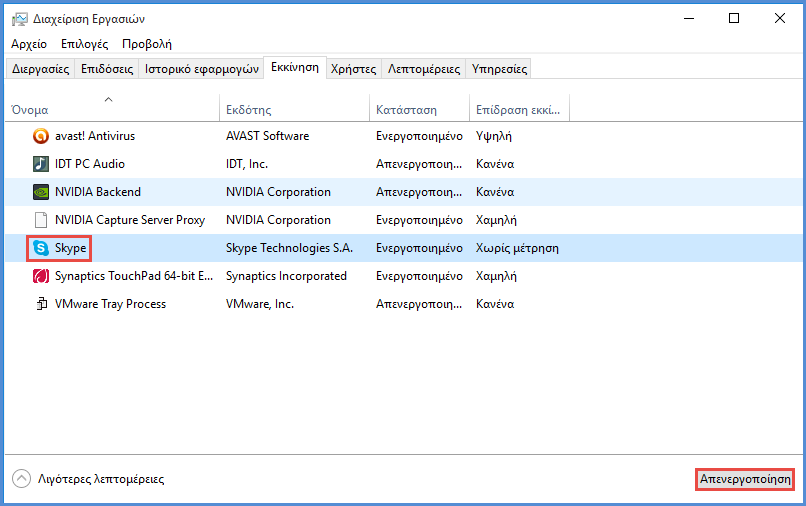Image resolution: width=806 pixels, height=506 pixels.
Task: Maximize the Task Manager window
Action: tap(734, 19)
